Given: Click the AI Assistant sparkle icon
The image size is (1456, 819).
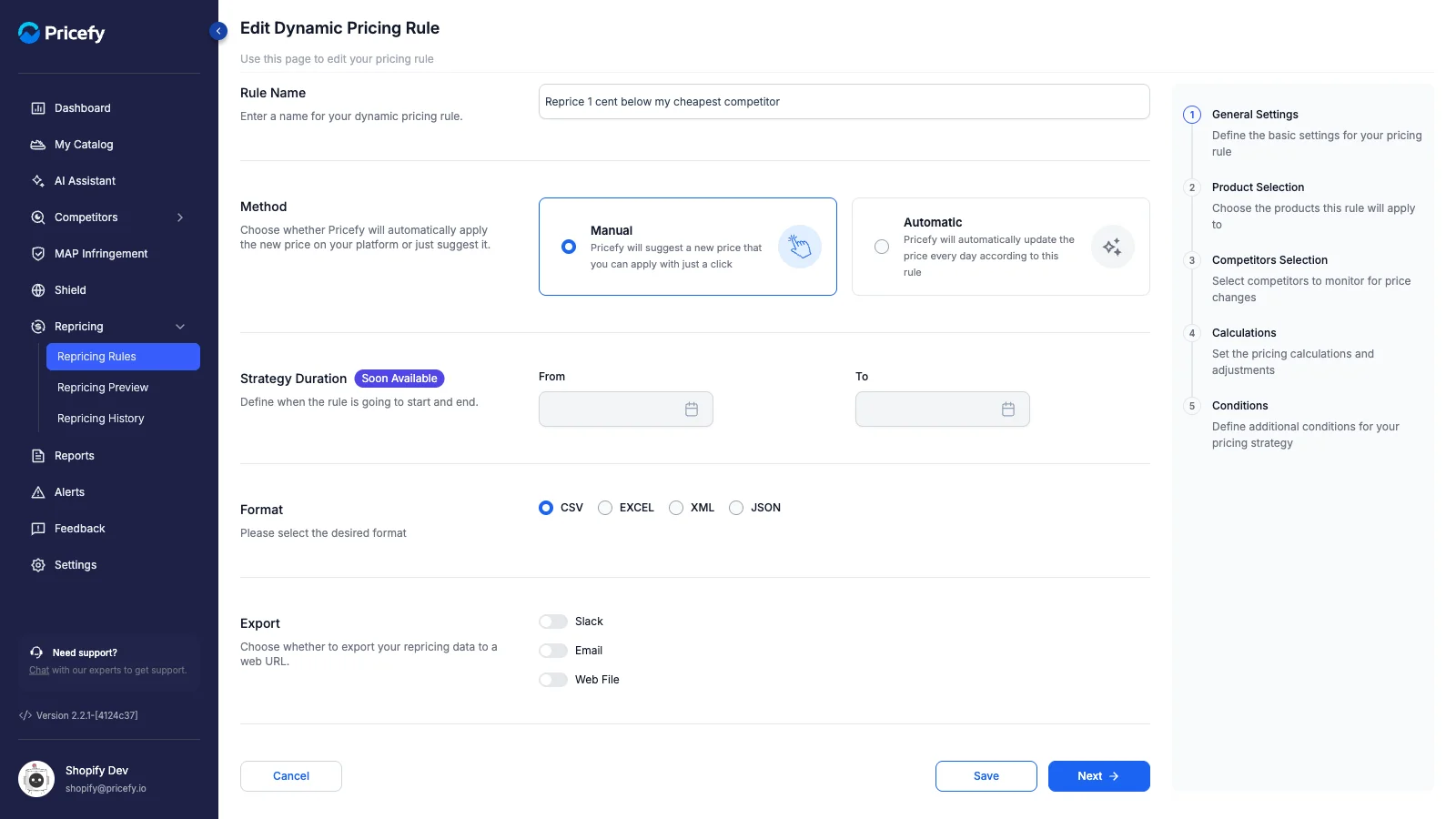Looking at the screenshot, I should [38, 181].
